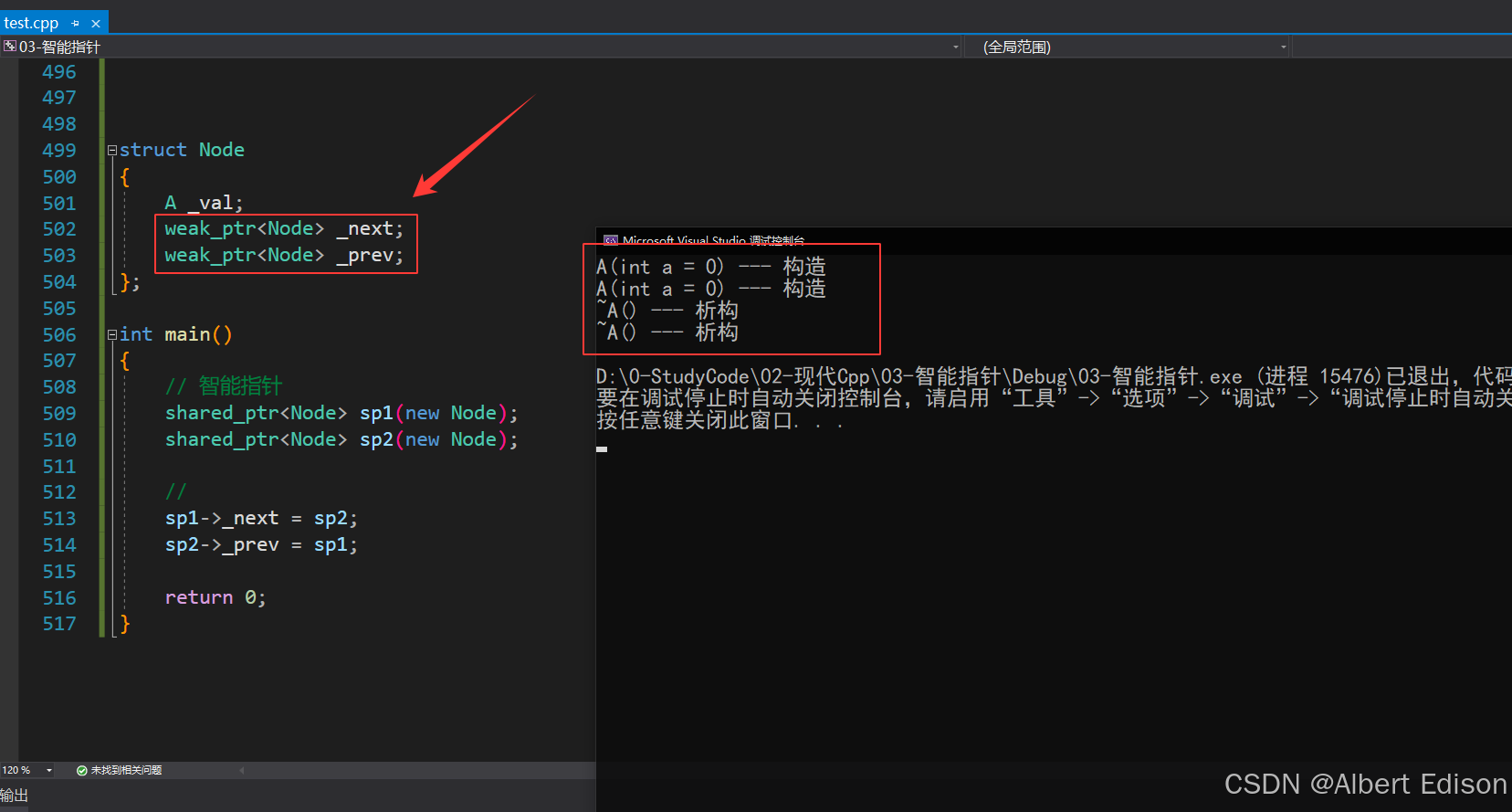
Task: Click the first 'A(int a = 0) --- 构造' console line
Action: coord(711,267)
